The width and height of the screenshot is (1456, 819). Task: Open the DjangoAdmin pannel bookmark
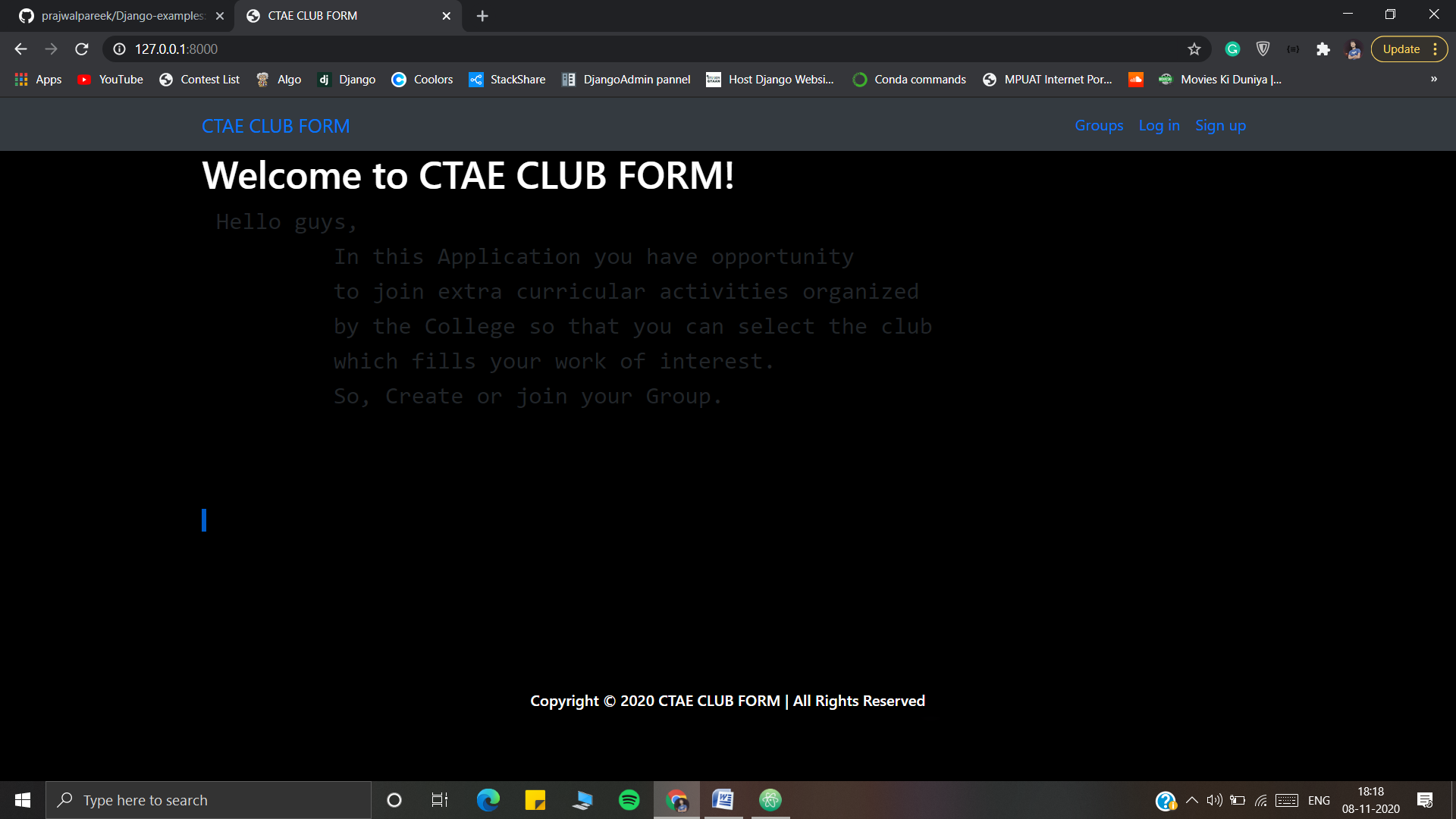click(626, 80)
